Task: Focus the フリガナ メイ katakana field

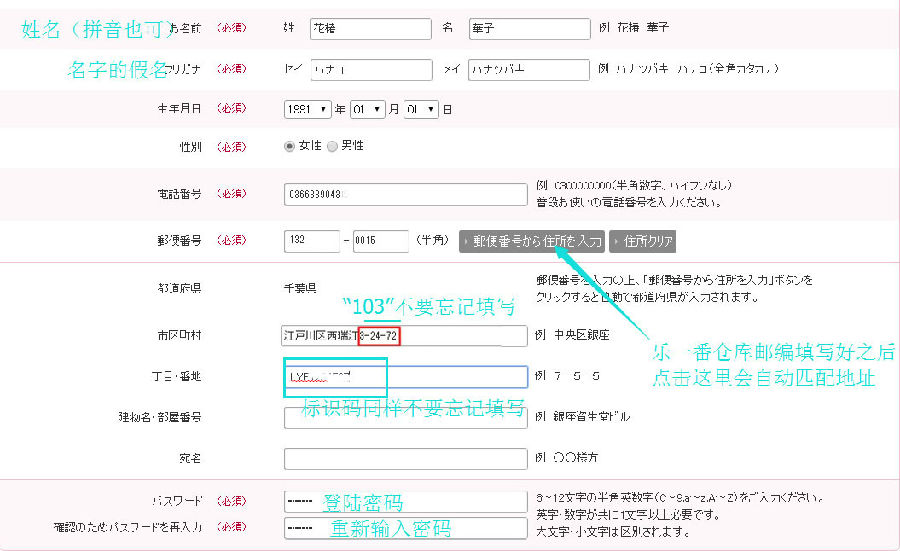Action: (525, 69)
